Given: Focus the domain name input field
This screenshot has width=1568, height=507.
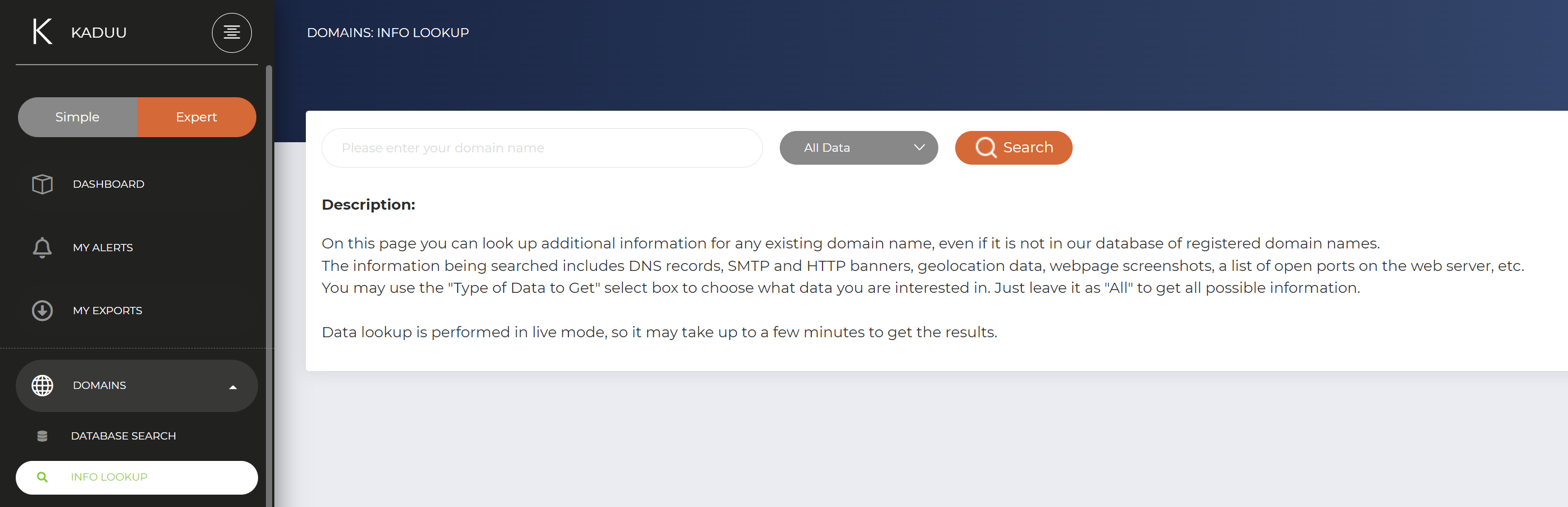Looking at the screenshot, I should [542, 148].
